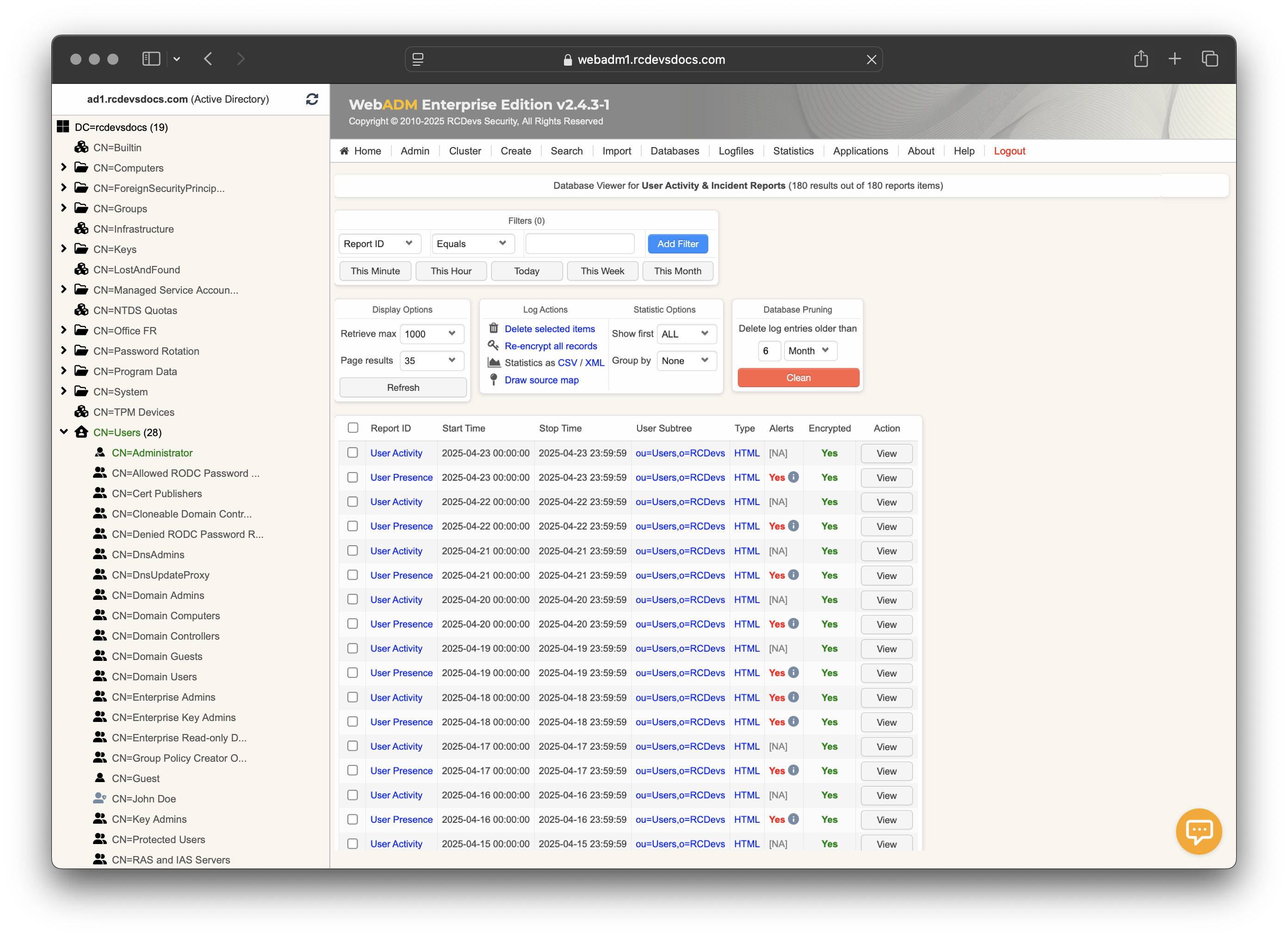
Task: Expand the CN=Computers tree node
Action: (63, 167)
